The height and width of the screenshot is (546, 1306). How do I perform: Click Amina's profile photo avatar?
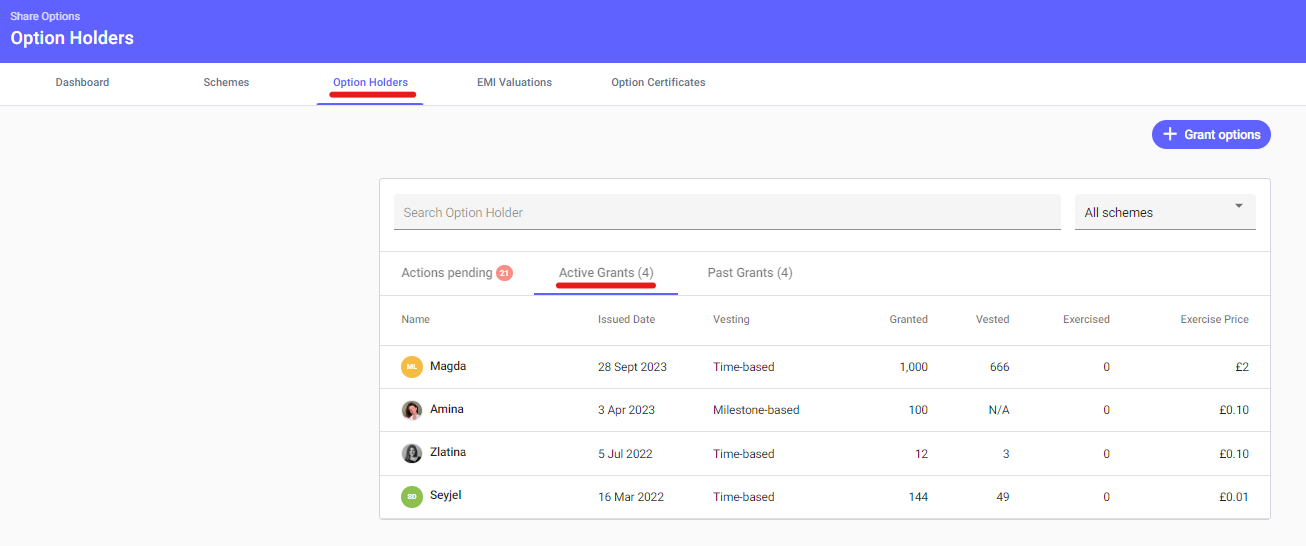412,410
